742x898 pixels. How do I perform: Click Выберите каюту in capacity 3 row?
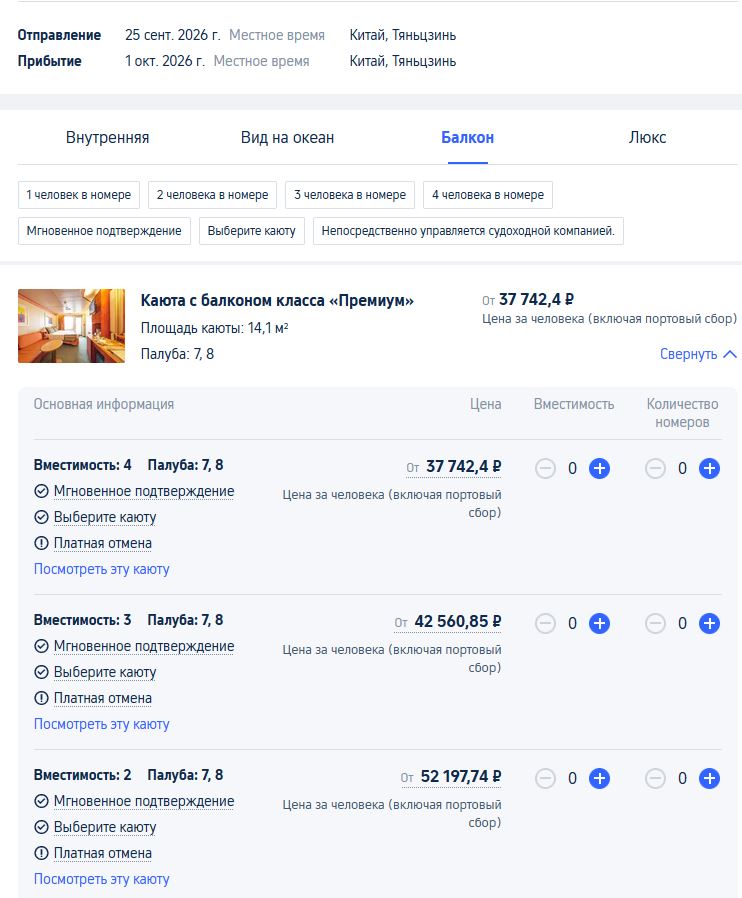click(x=105, y=672)
